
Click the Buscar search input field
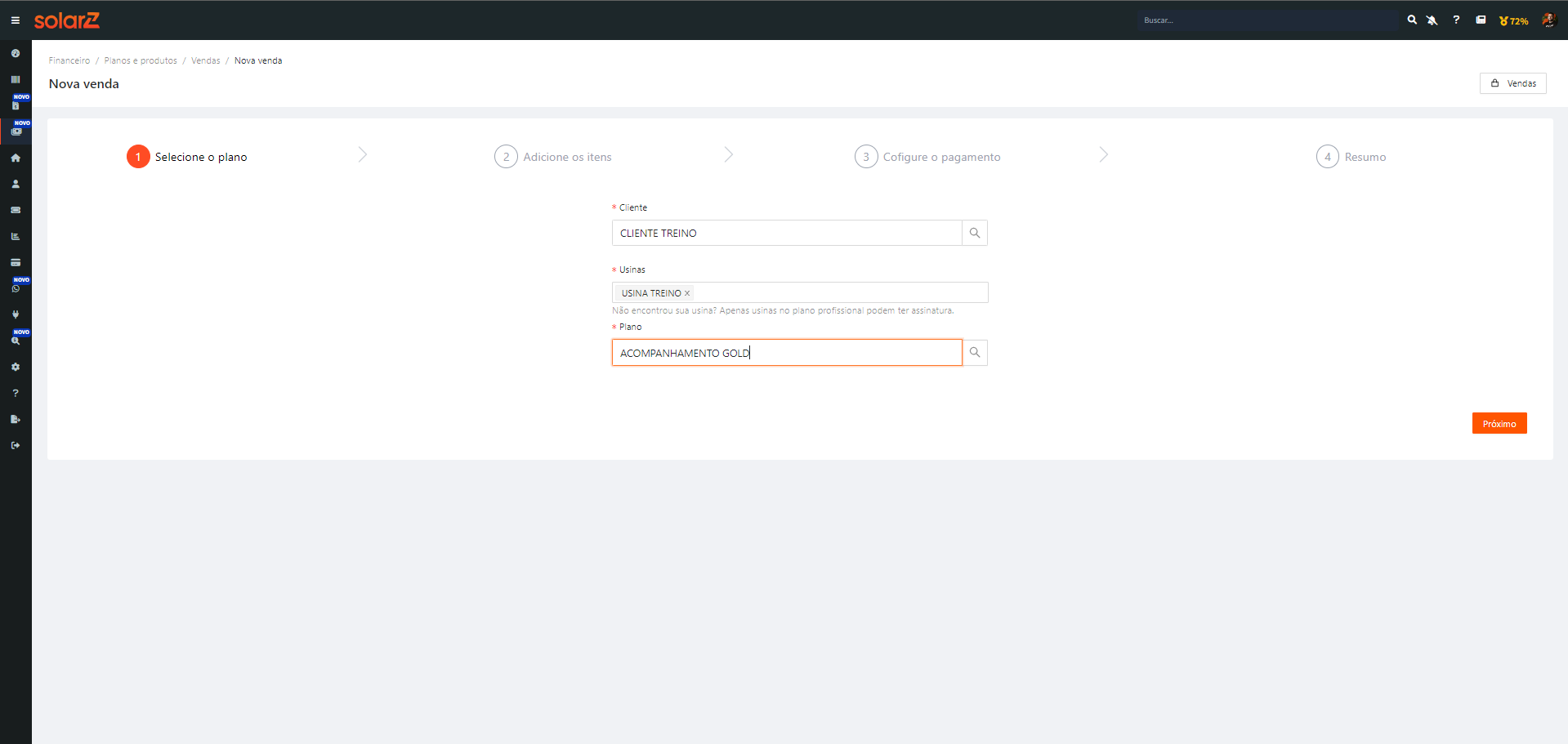tap(1266, 20)
